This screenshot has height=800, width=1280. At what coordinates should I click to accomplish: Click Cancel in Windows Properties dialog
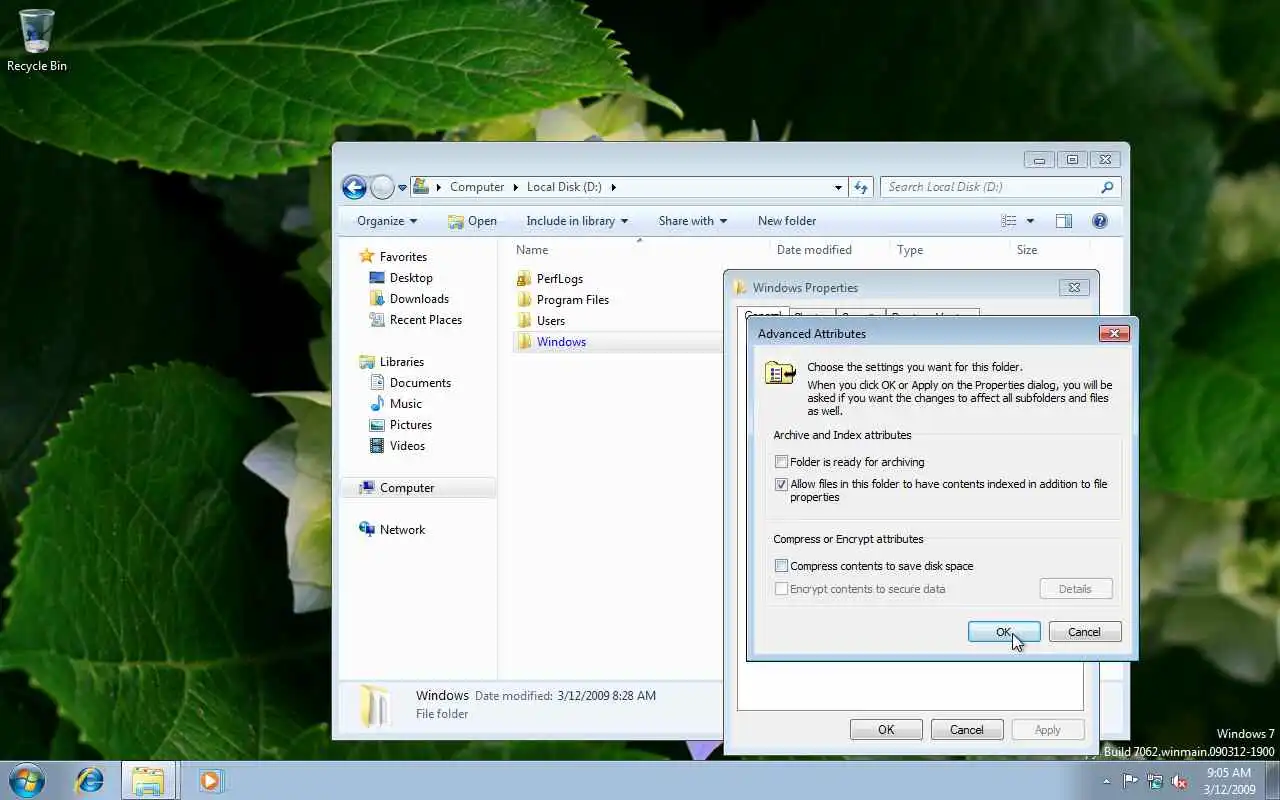(x=966, y=730)
